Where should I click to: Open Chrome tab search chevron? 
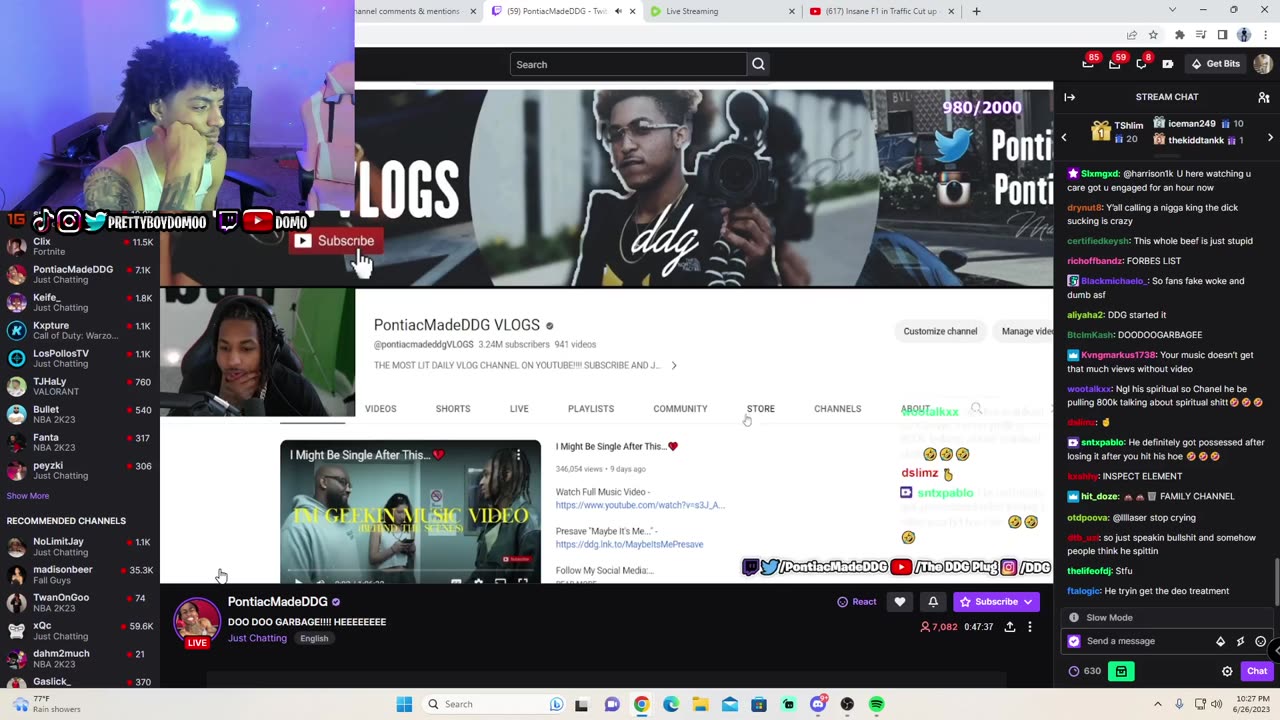tap(1174, 10)
